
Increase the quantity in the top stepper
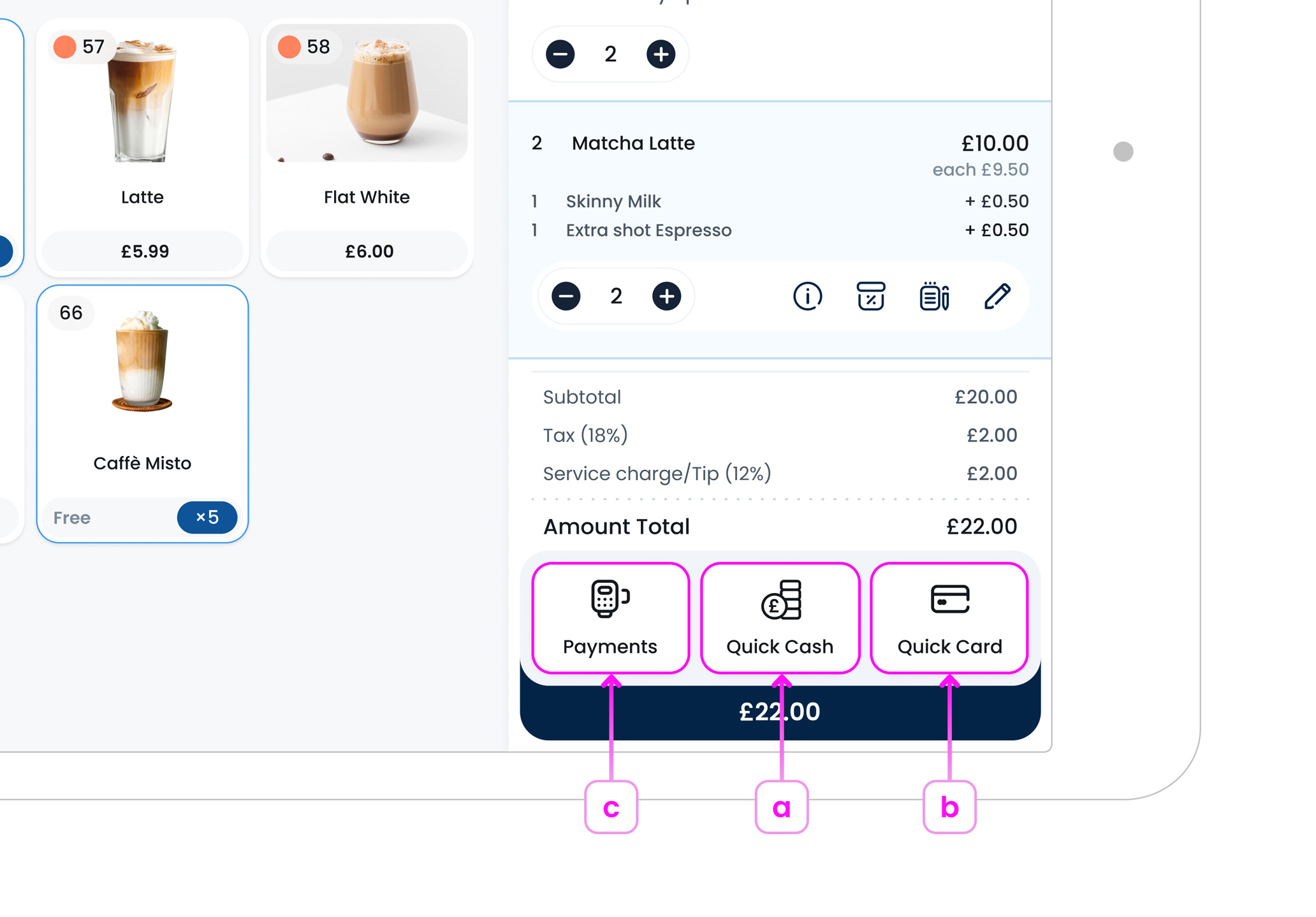[x=661, y=55]
